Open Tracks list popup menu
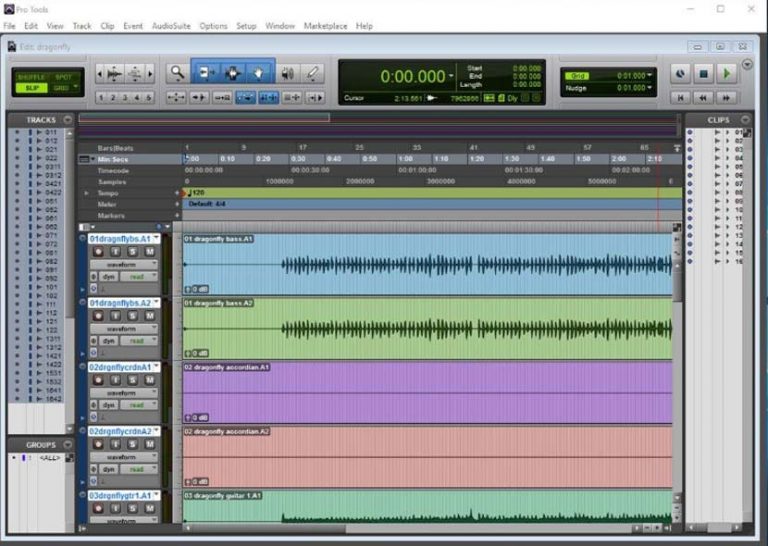Image resolution: width=768 pixels, height=546 pixels. tap(67, 119)
